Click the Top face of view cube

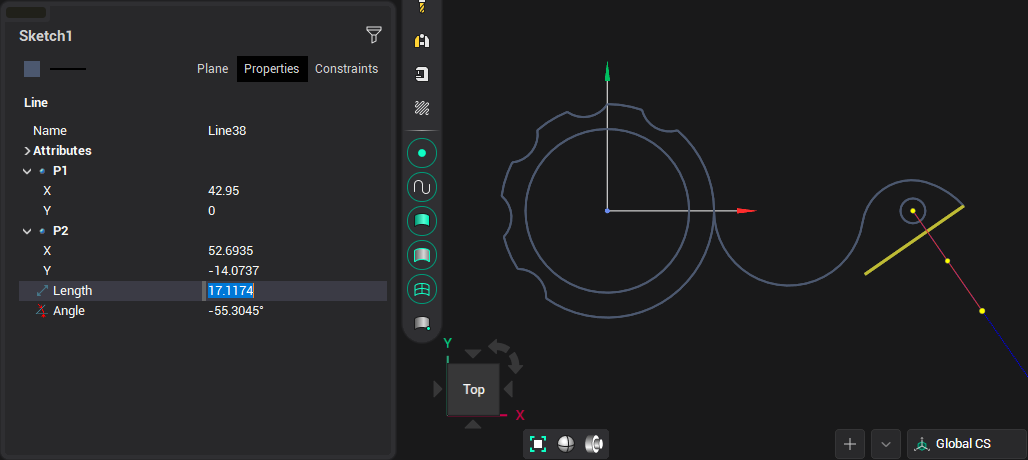click(x=474, y=389)
